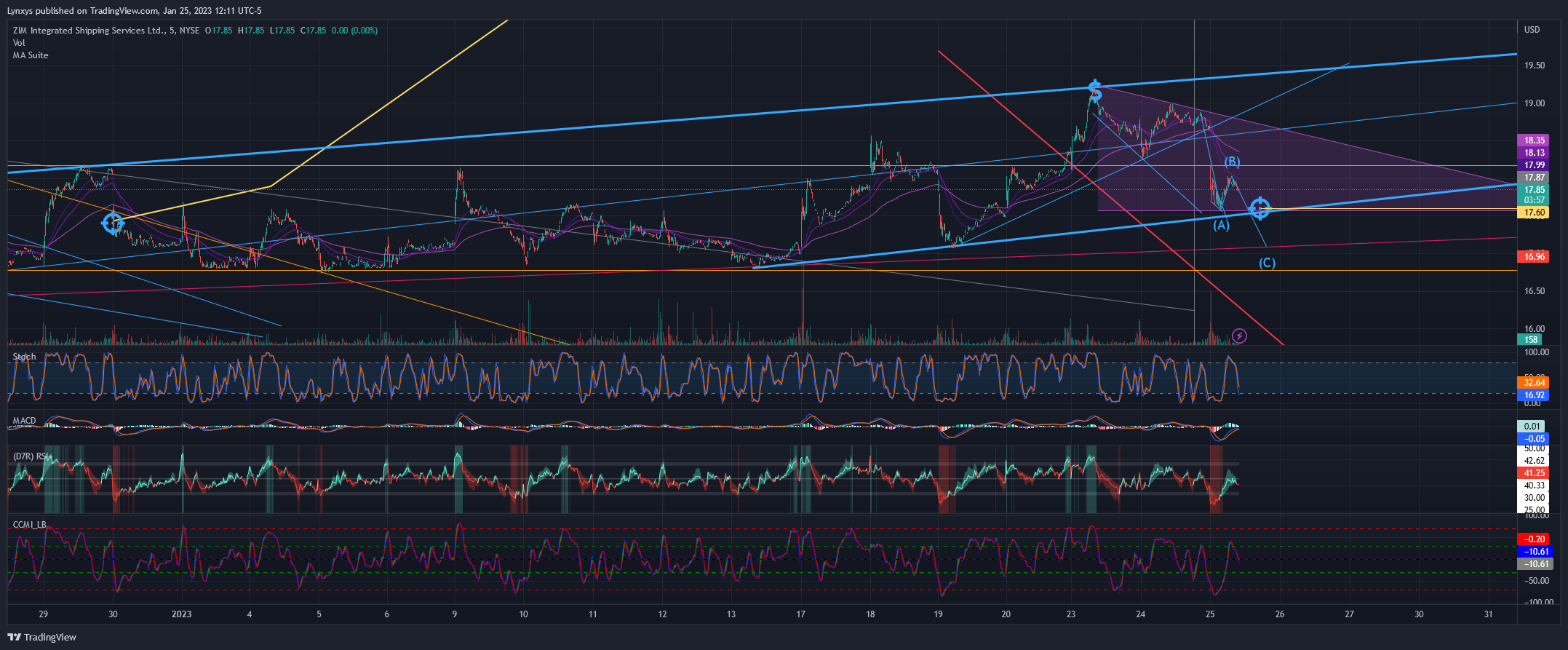Click the date 25 on the time axis
This screenshot has height=650, width=1568.
[x=1210, y=614]
